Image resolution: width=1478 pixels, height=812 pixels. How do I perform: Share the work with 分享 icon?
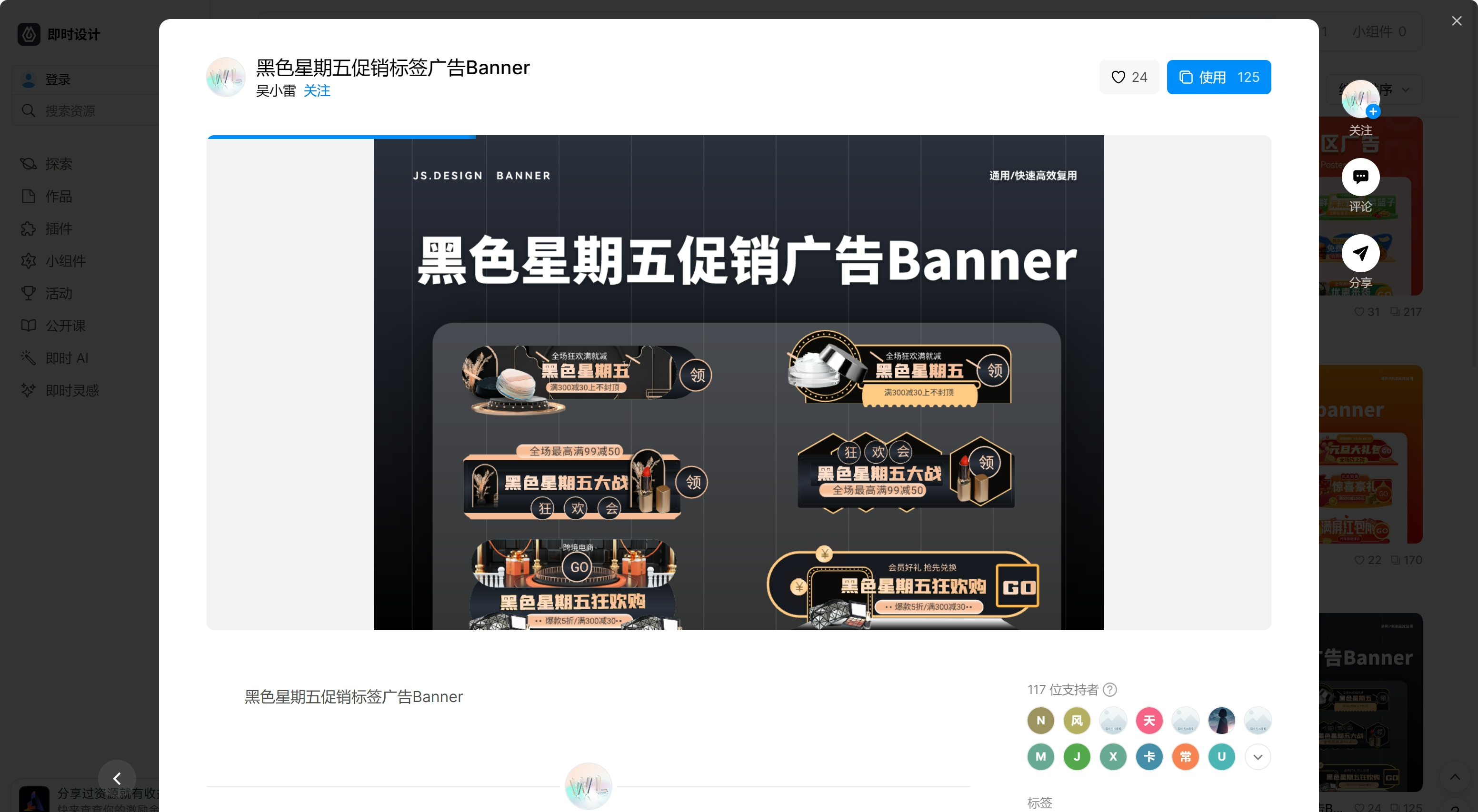[x=1360, y=253]
